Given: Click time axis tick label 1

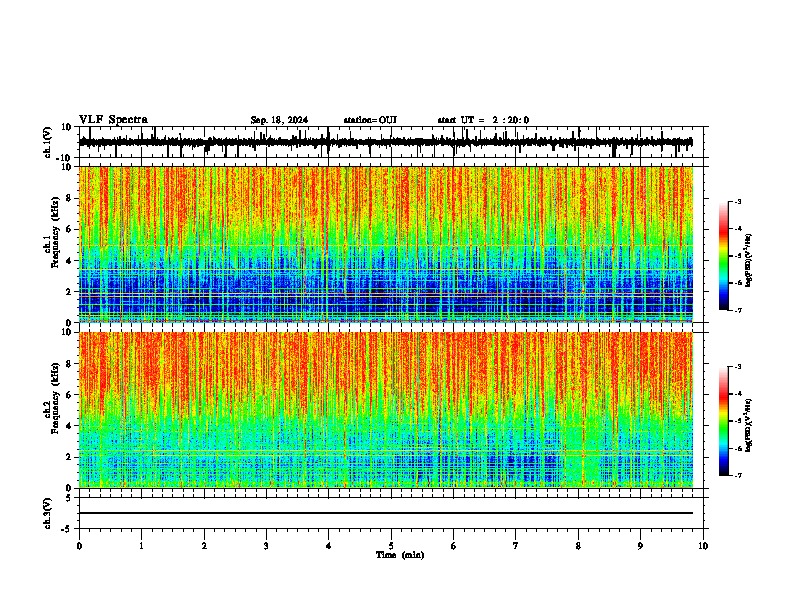Looking at the screenshot, I should (141, 546).
